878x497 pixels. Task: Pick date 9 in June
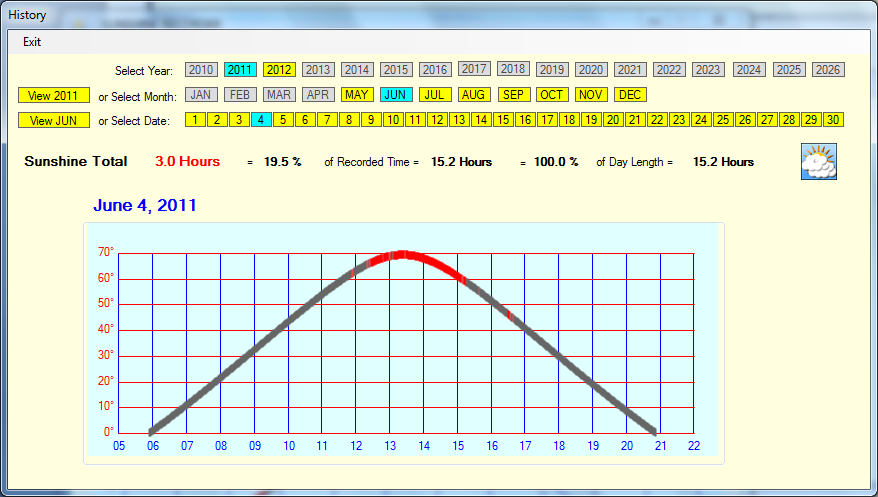coord(371,119)
